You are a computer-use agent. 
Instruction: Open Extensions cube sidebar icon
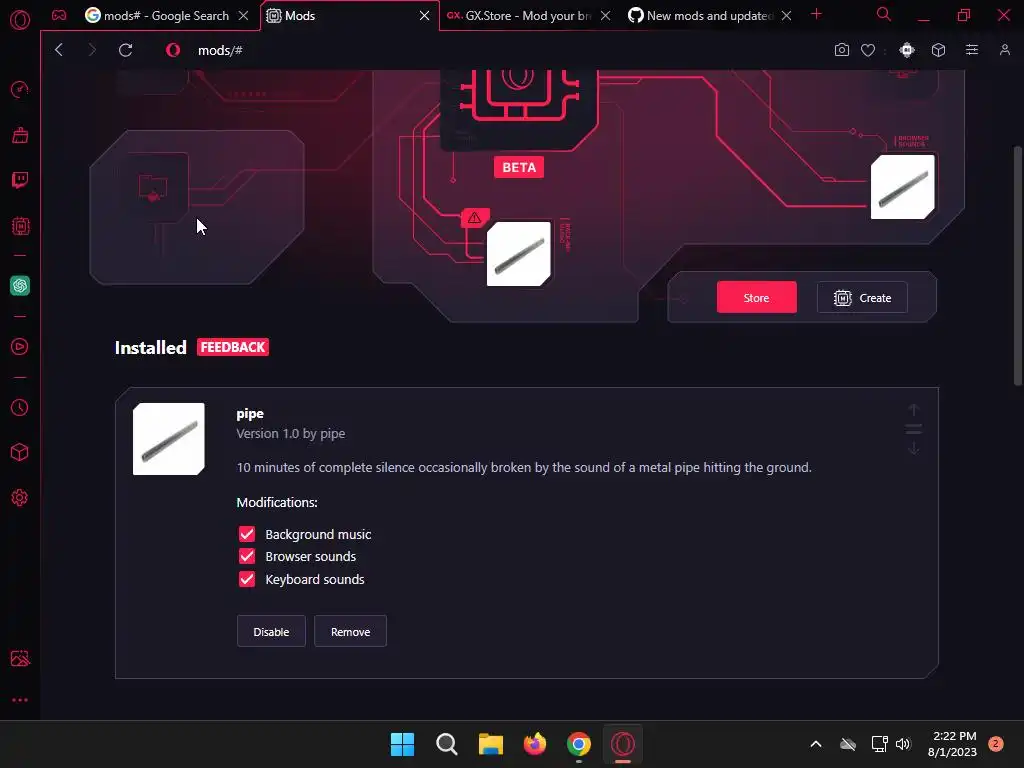pos(20,453)
